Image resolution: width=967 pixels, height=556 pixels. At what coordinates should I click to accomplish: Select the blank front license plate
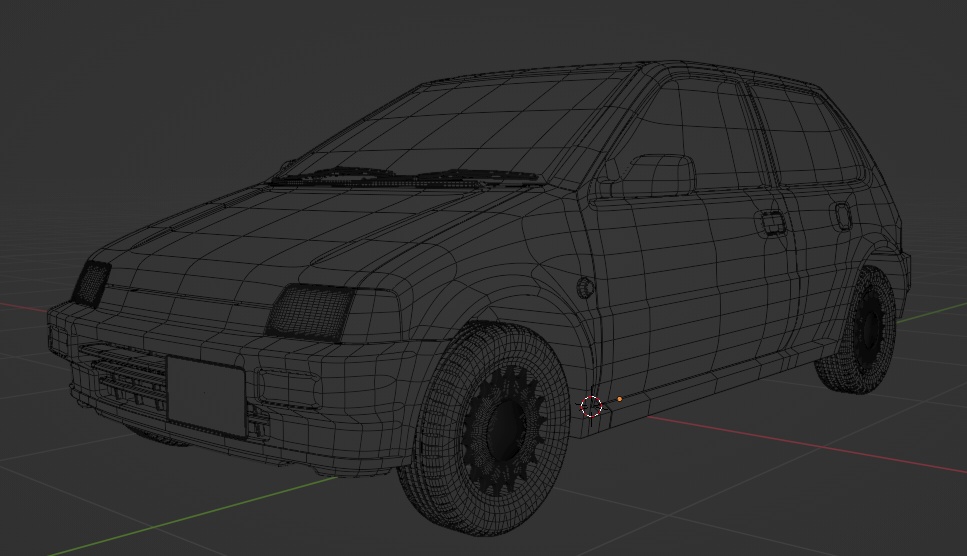(x=206, y=396)
